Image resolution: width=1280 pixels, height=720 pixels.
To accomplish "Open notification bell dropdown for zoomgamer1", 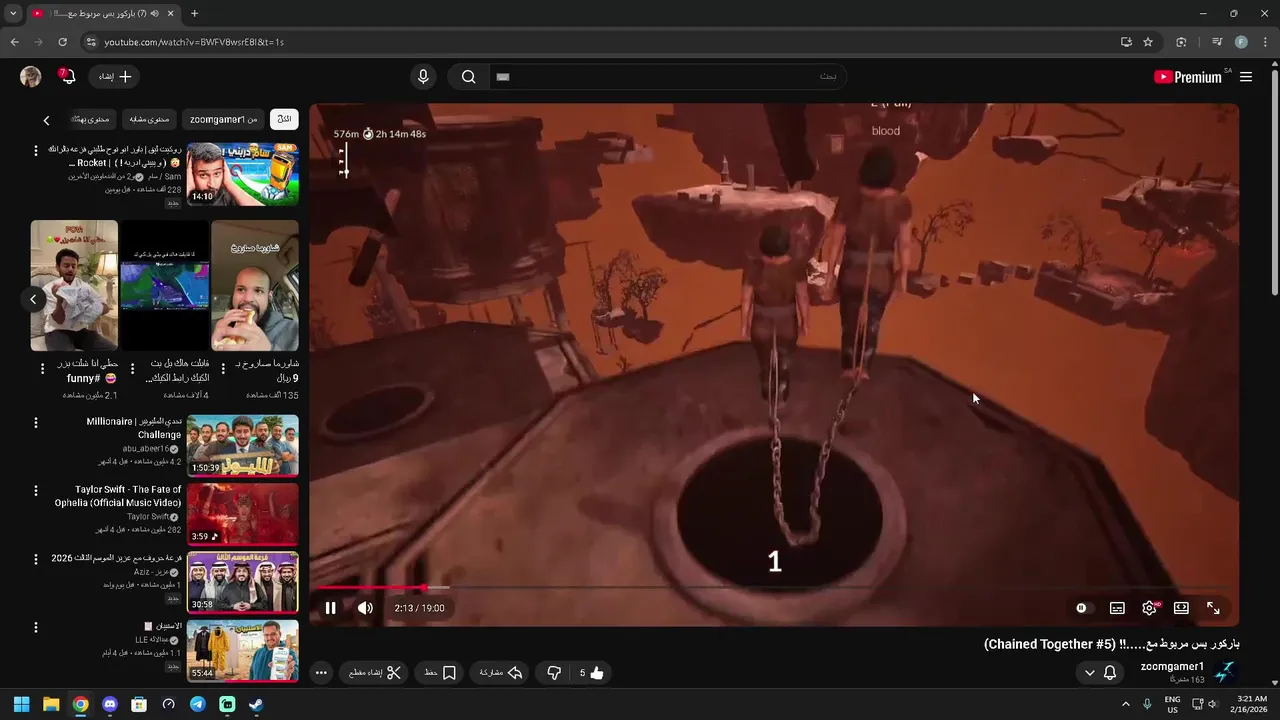I will [x=1100, y=673].
